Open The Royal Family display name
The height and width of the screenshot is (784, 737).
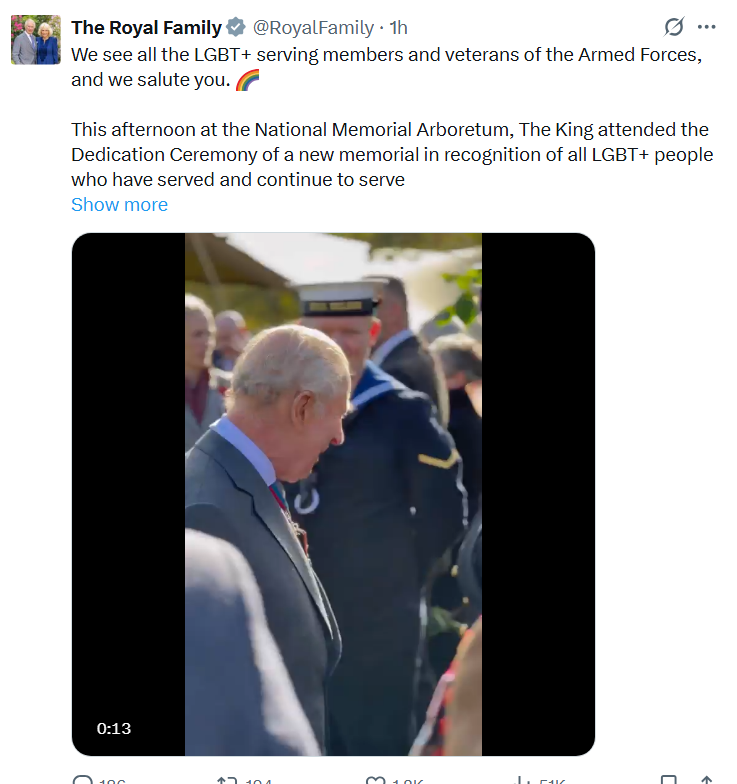(146, 28)
